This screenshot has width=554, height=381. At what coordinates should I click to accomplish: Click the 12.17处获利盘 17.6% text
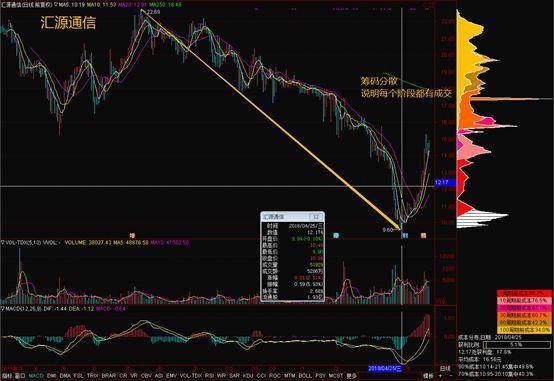pyautogui.click(x=485, y=352)
